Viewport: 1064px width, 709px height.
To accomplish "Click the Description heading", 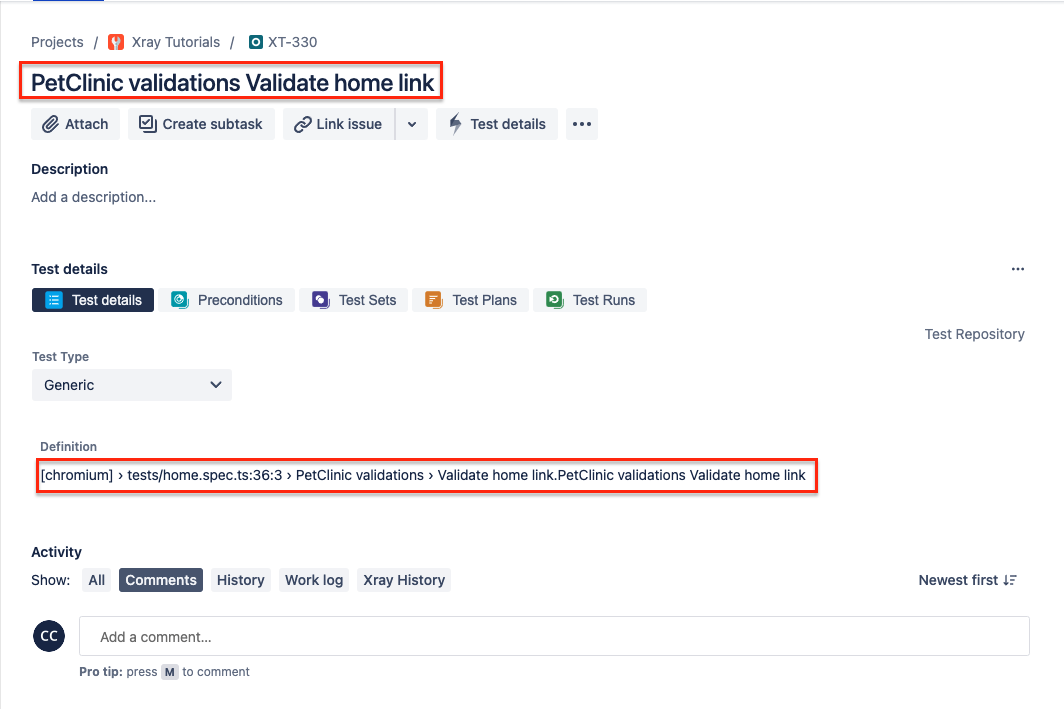I will coord(69,169).
